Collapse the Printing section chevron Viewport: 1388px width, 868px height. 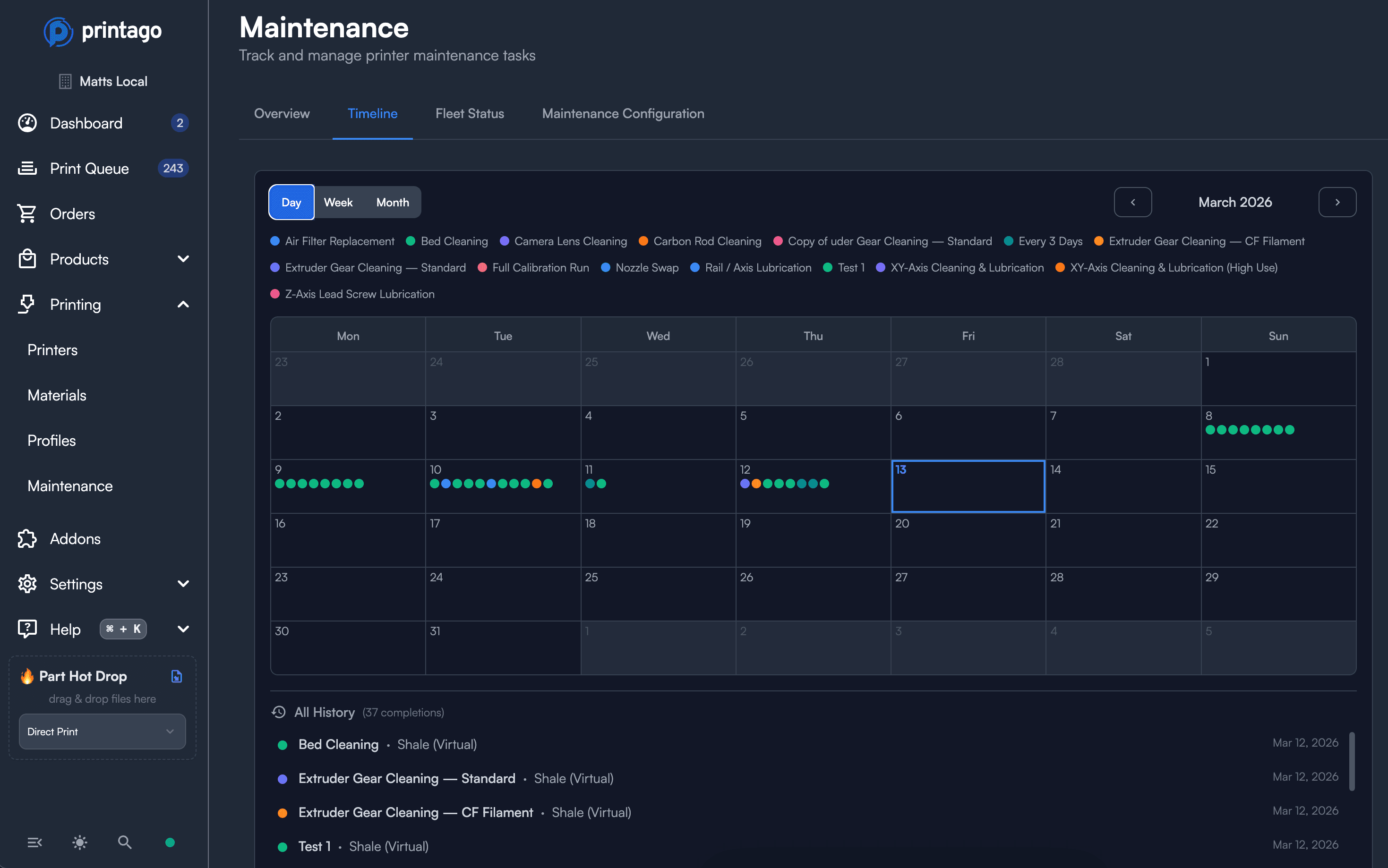[x=183, y=304]
